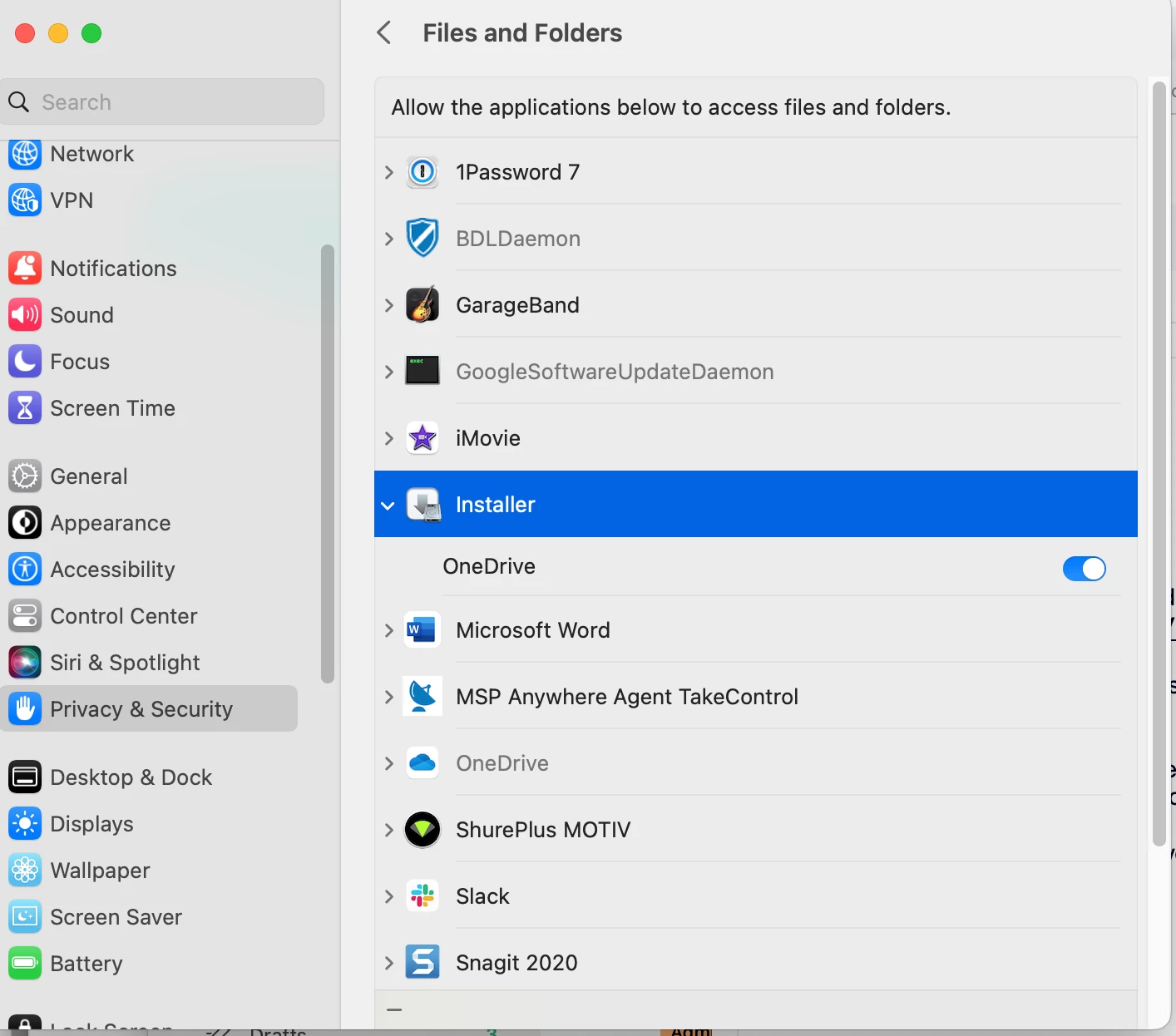
Task: Expand the OneDrive app row chevron
Action: (x=388, y=763)
